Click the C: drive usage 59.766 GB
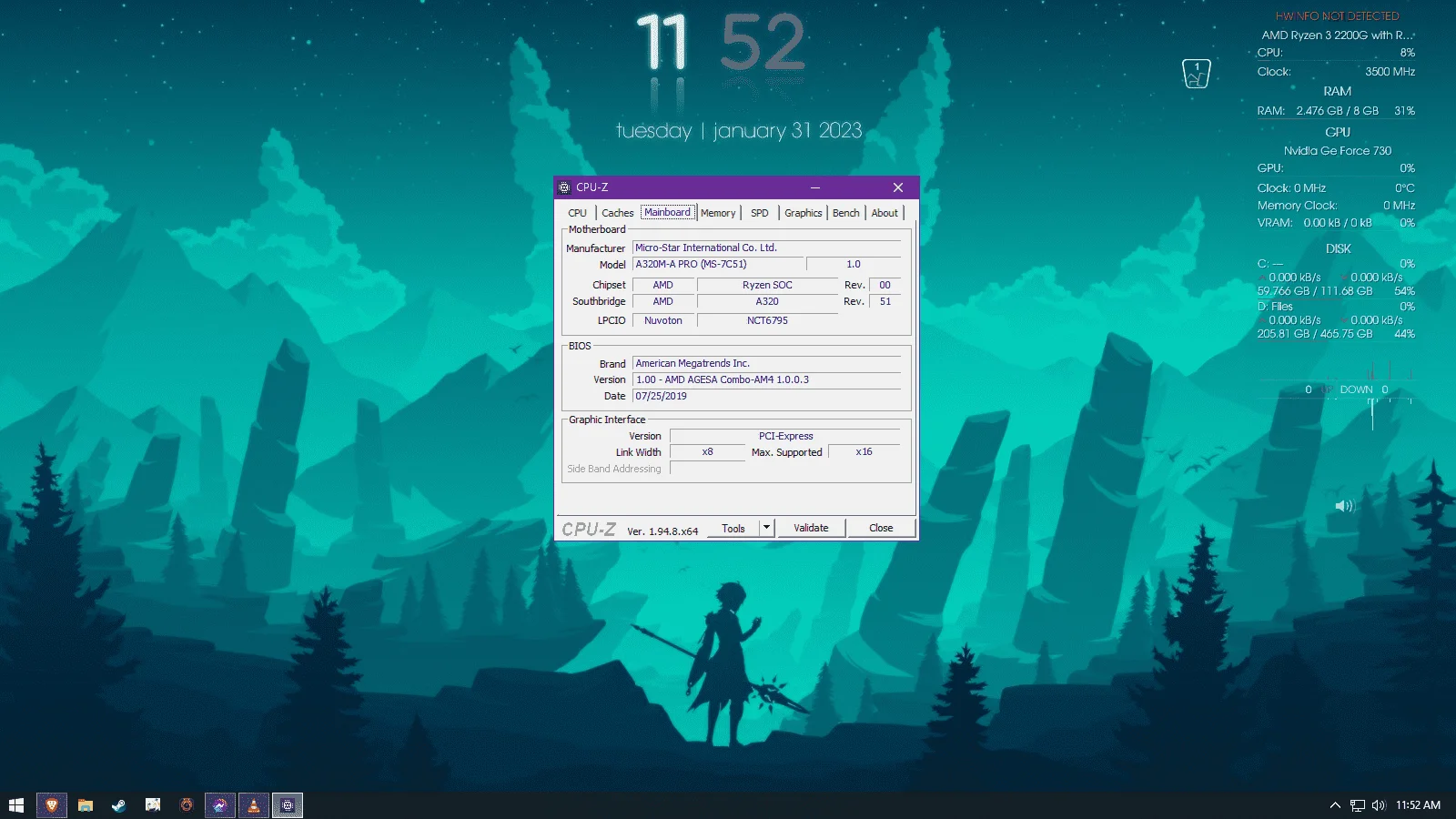The width and height of the screenshot is (1456, 819). click(1315, 291)
